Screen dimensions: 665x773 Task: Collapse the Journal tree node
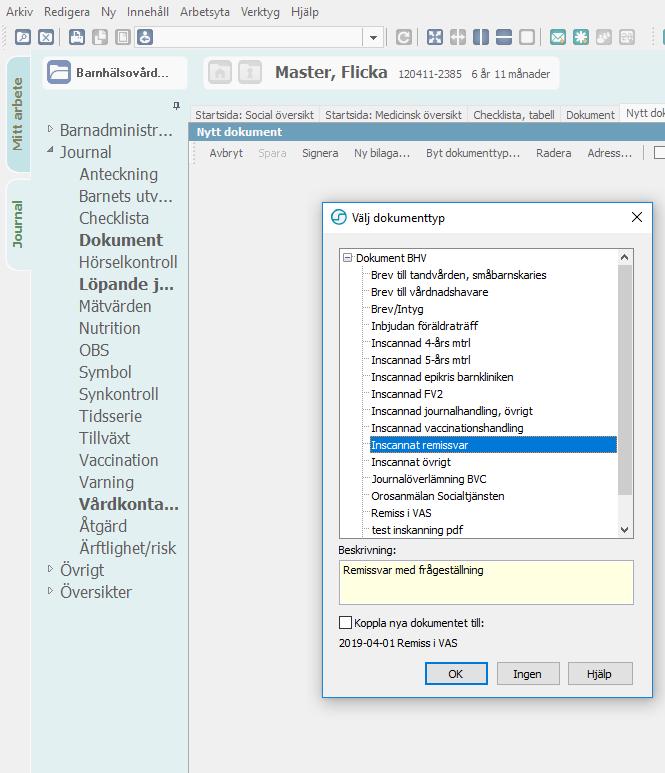click(x=50, y=149)
